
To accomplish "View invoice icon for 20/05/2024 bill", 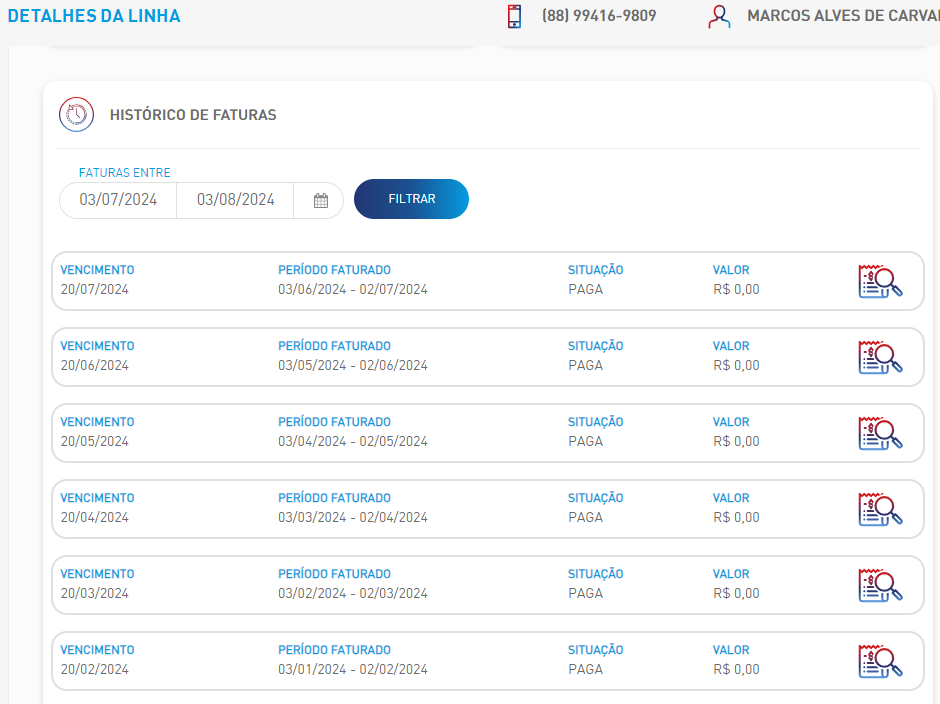I will pos(880,434).
